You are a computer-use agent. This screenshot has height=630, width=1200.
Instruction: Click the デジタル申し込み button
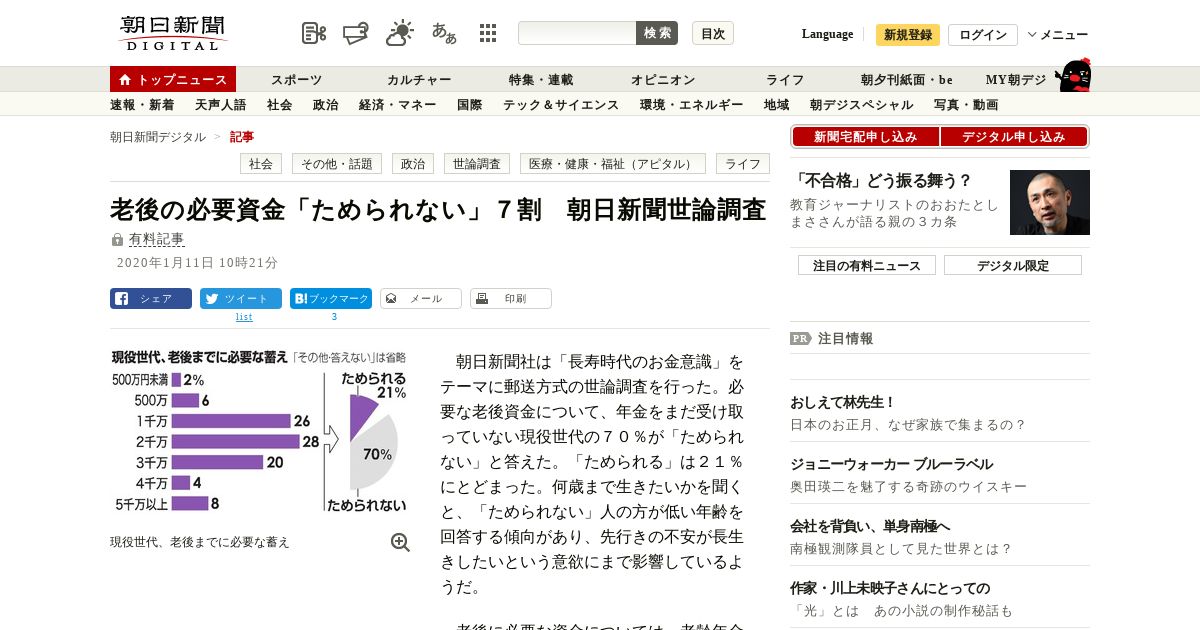1014,137
